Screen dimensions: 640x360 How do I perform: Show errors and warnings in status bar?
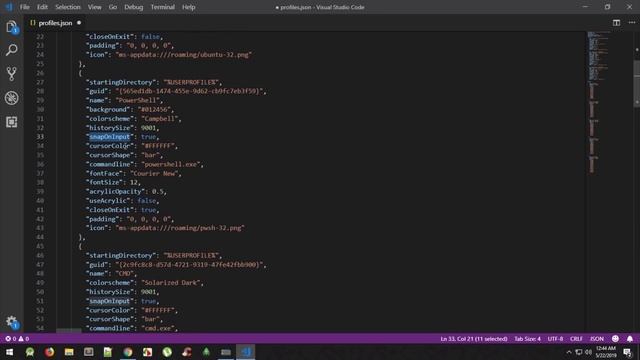(17, 339)
